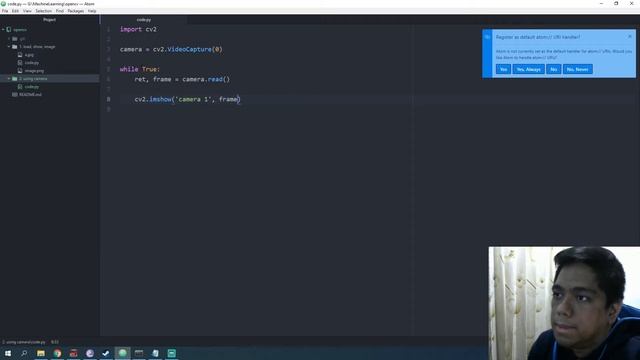This screenshot has width=640, height=360.
Task: Select the Project panel tab
Action: click(49, 20)
